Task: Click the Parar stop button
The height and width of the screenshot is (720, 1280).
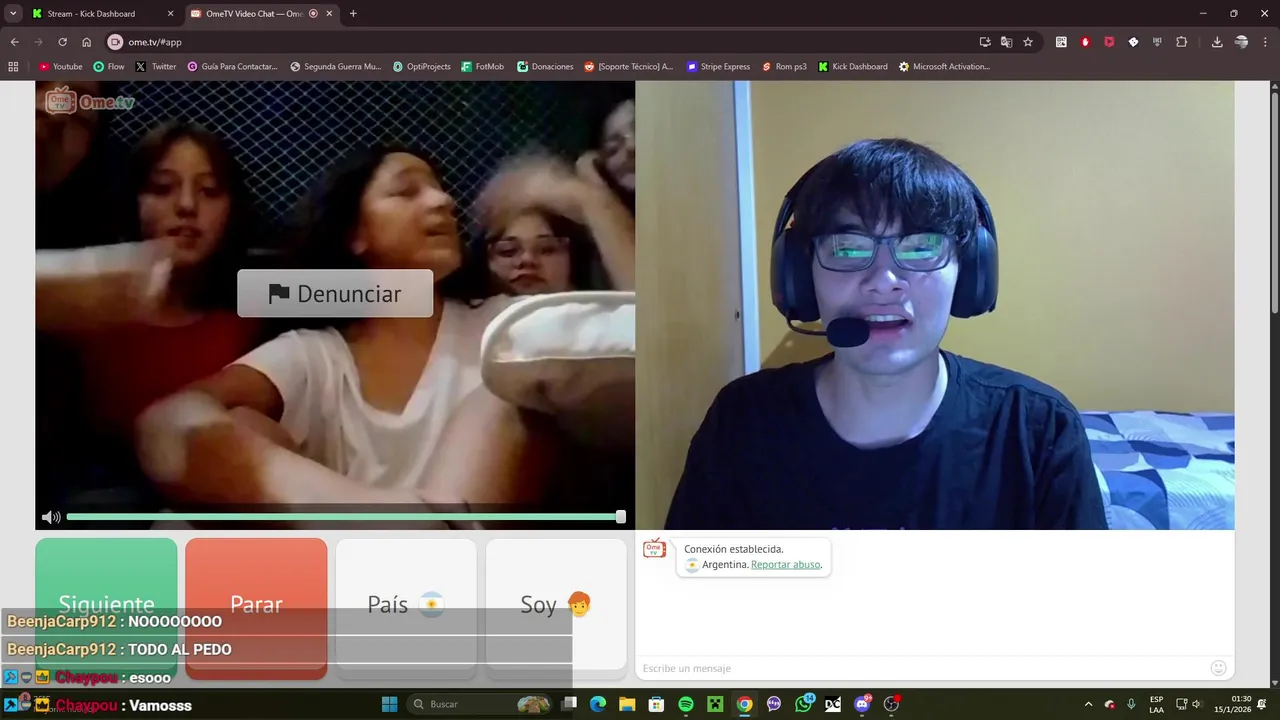Action: (x=256, y=604)
